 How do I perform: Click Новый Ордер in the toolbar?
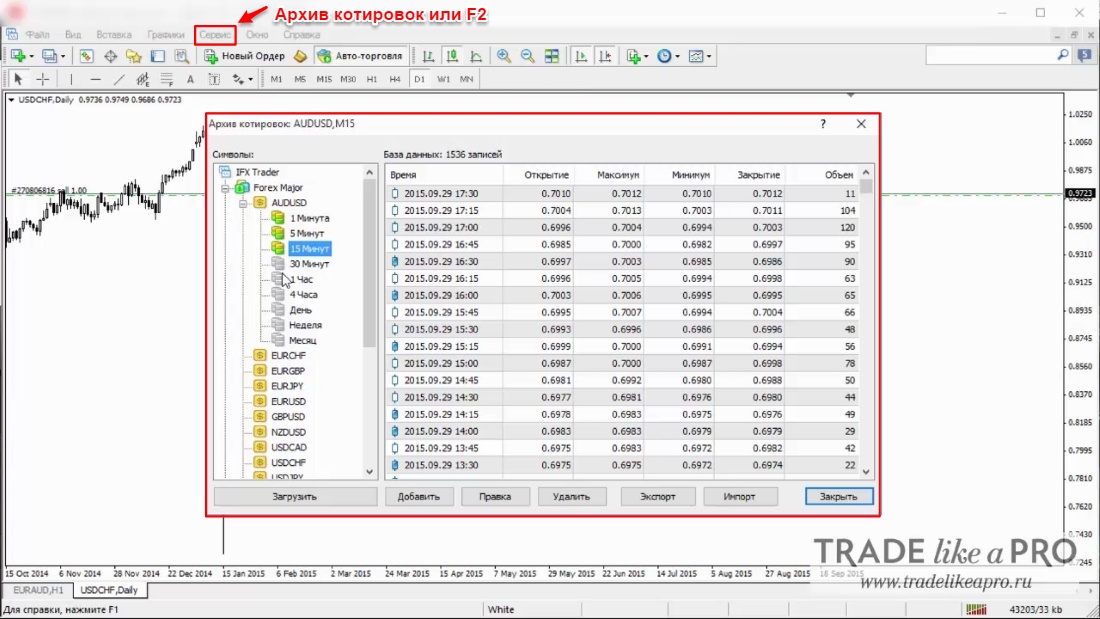(x=245, y=56)
